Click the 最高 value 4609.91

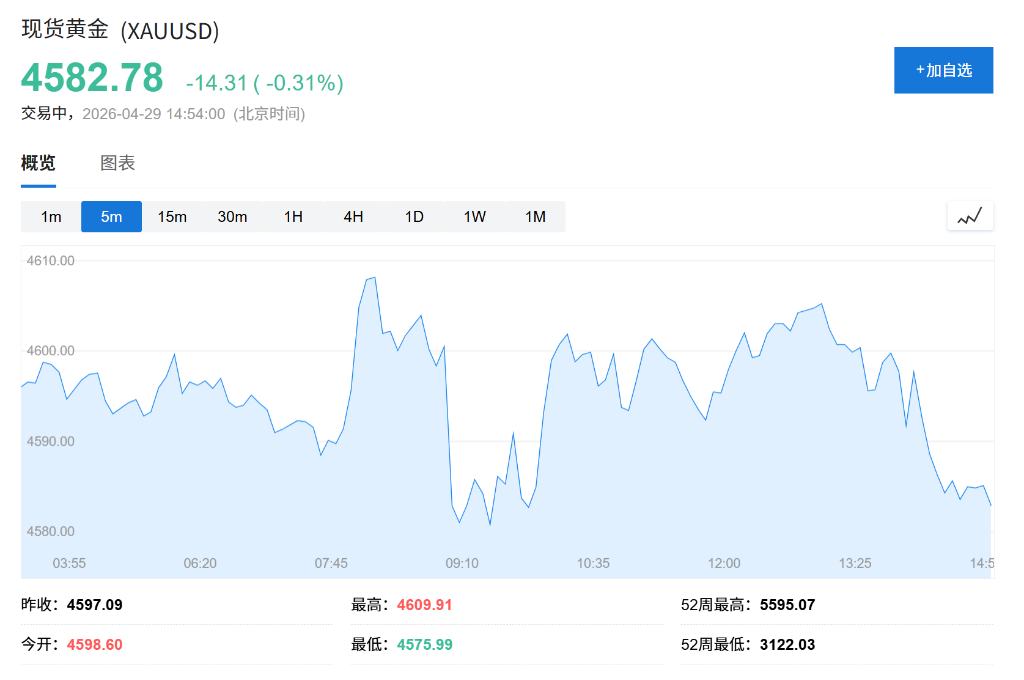[423, 604]
